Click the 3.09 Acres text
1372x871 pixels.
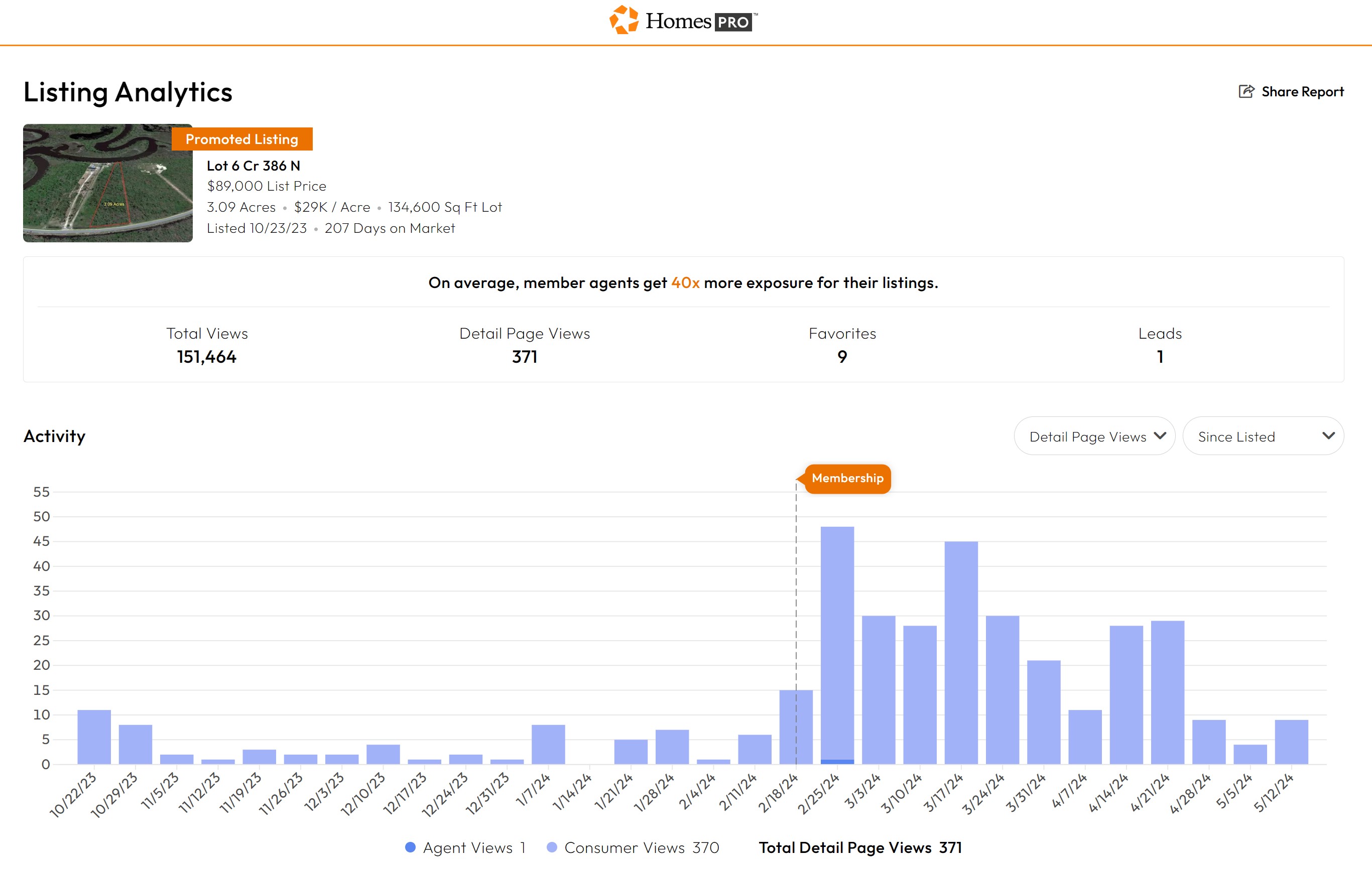click(241, 207)
